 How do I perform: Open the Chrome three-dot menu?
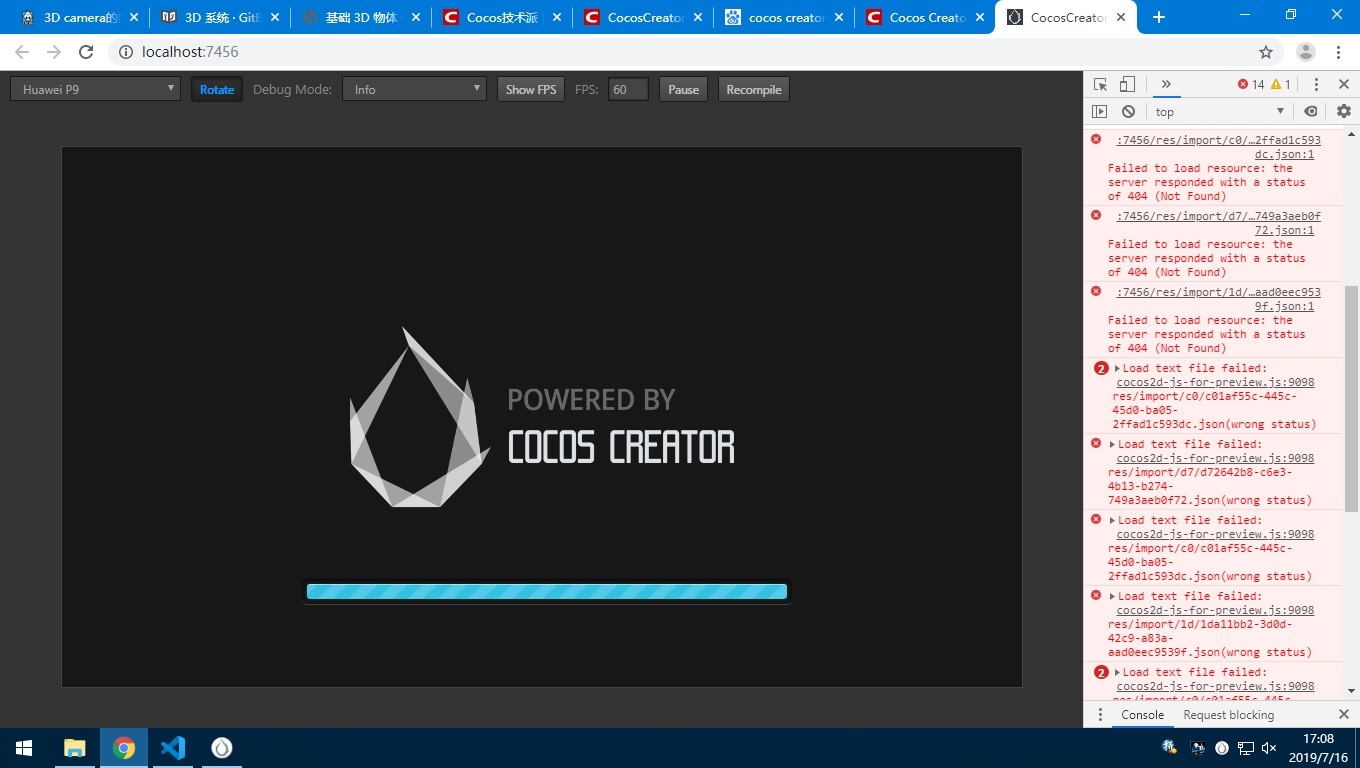point(1338,52)
